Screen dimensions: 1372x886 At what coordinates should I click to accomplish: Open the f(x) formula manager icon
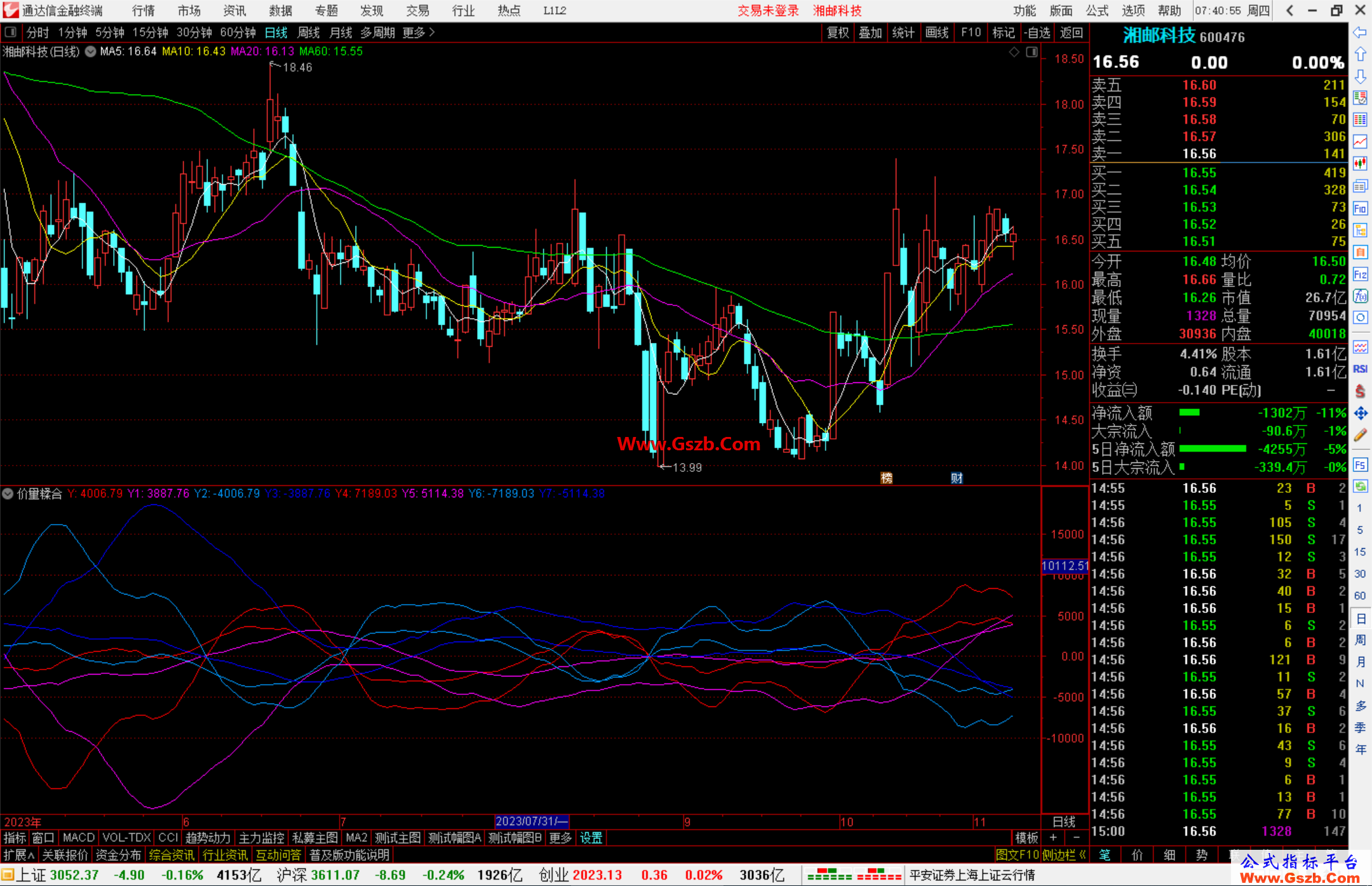click(1360, 296)
